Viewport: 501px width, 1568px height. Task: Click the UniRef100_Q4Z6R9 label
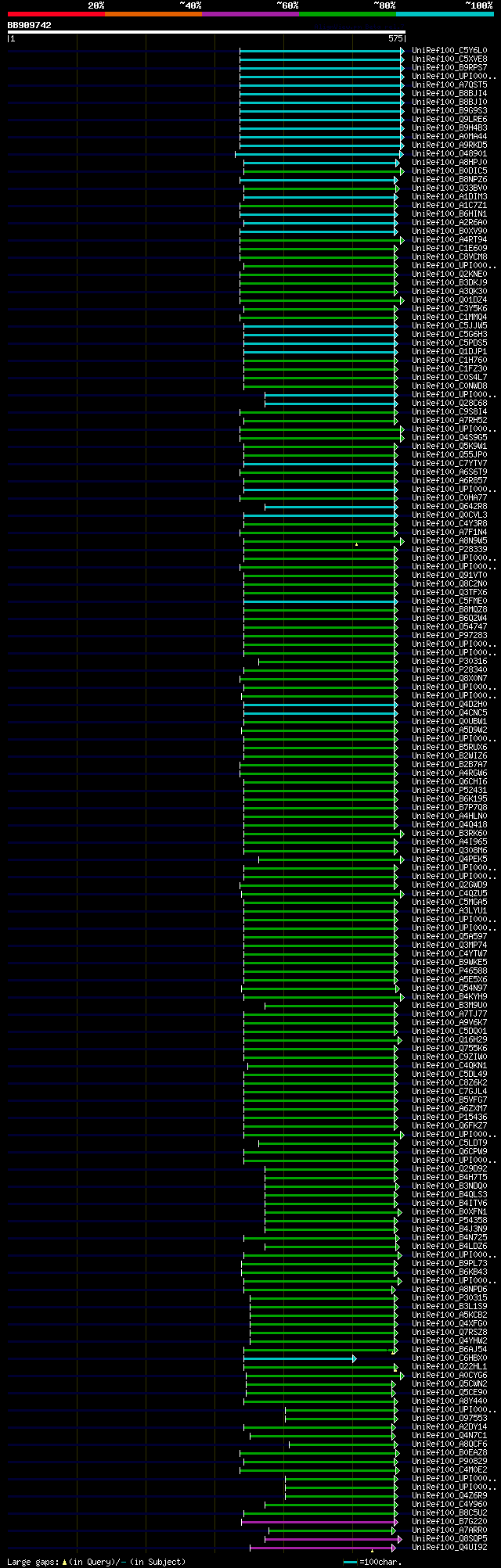(x=449, y=1496)
